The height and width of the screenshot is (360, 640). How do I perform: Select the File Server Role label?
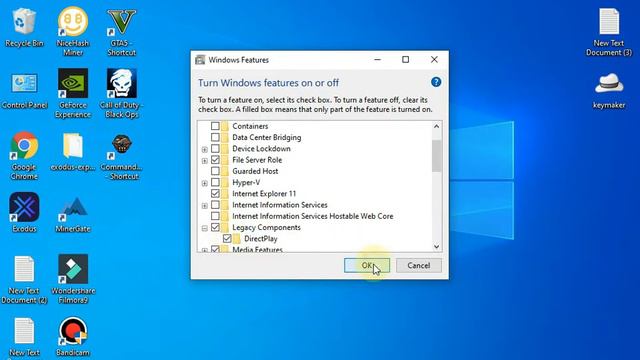tap(257, 160)
